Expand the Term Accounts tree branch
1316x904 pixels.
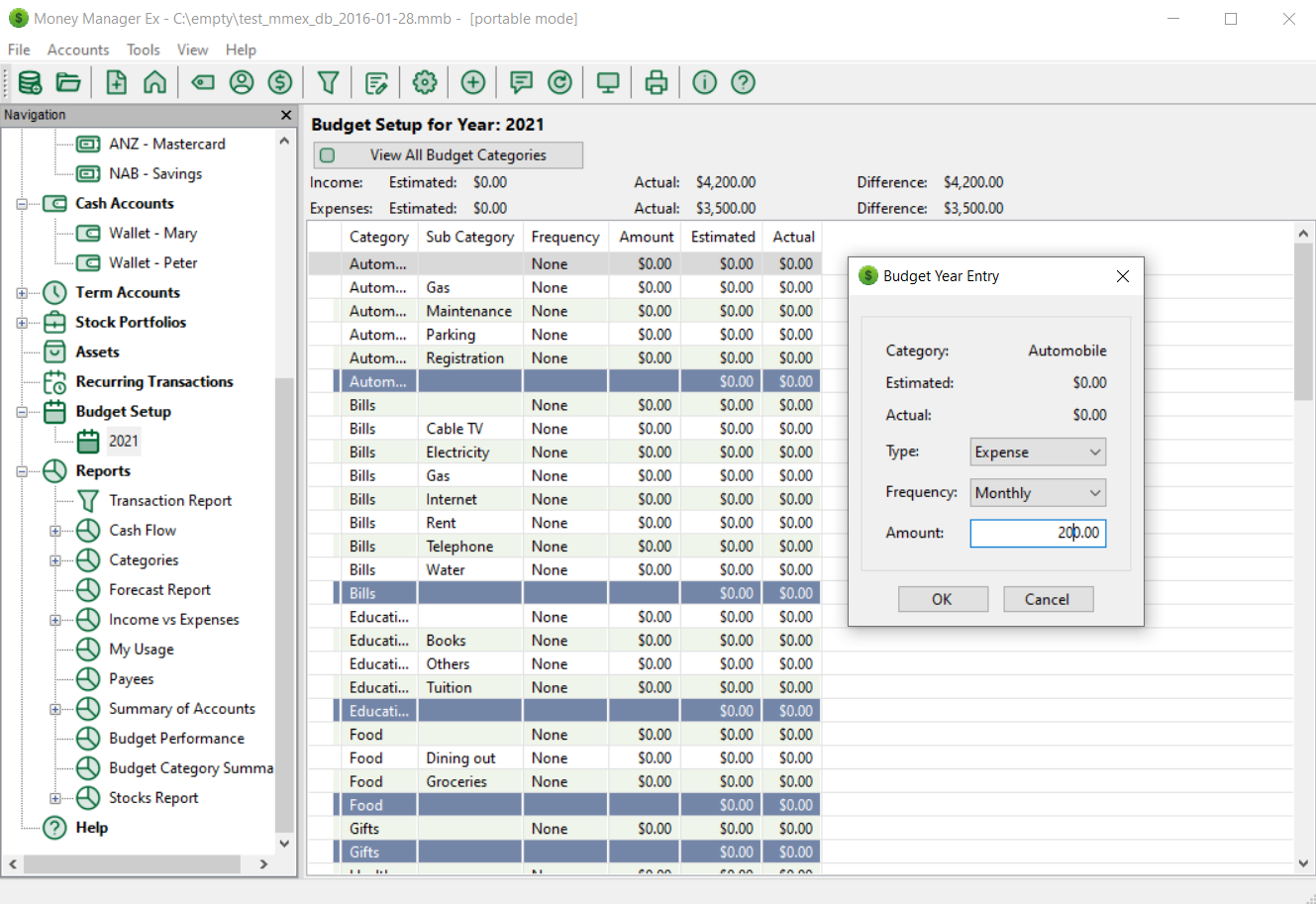point(22,292)
